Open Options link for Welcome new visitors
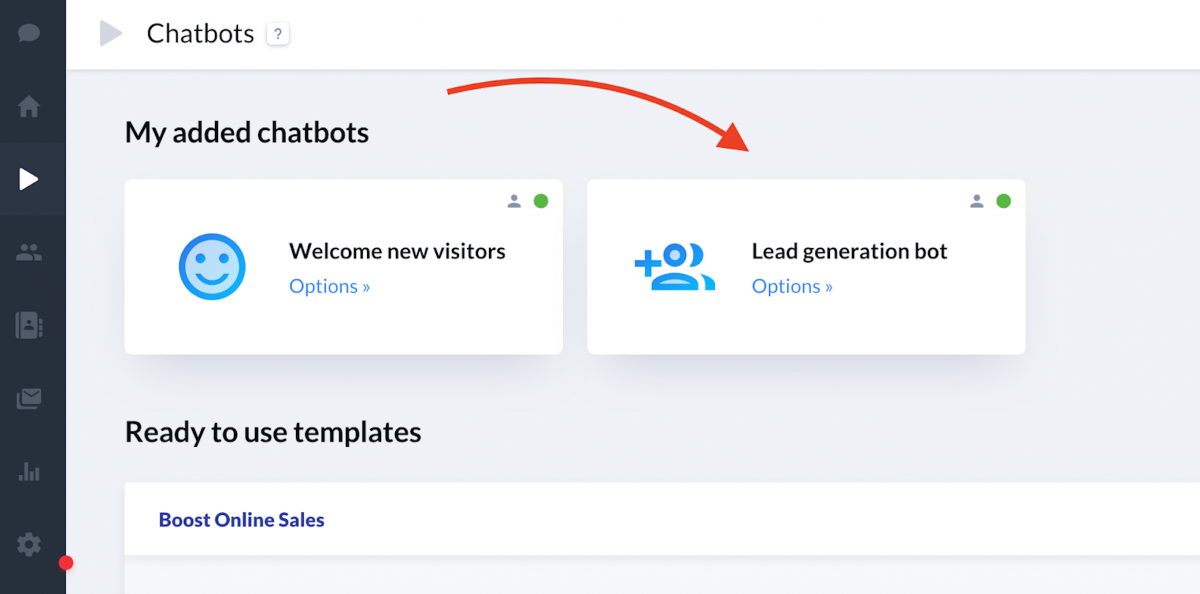 tap(330, 286)
